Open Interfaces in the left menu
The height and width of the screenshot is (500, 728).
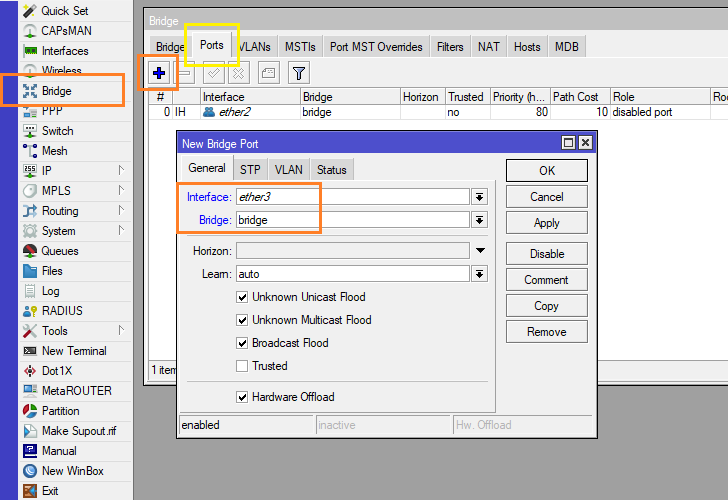pyautogui.click(x=64, y=51)
